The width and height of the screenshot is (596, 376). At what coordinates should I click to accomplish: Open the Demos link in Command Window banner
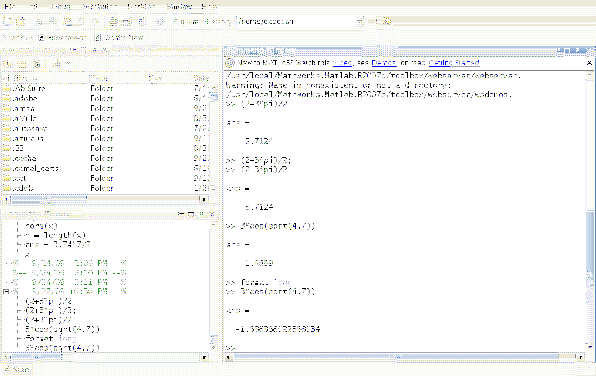click(384, 63)
